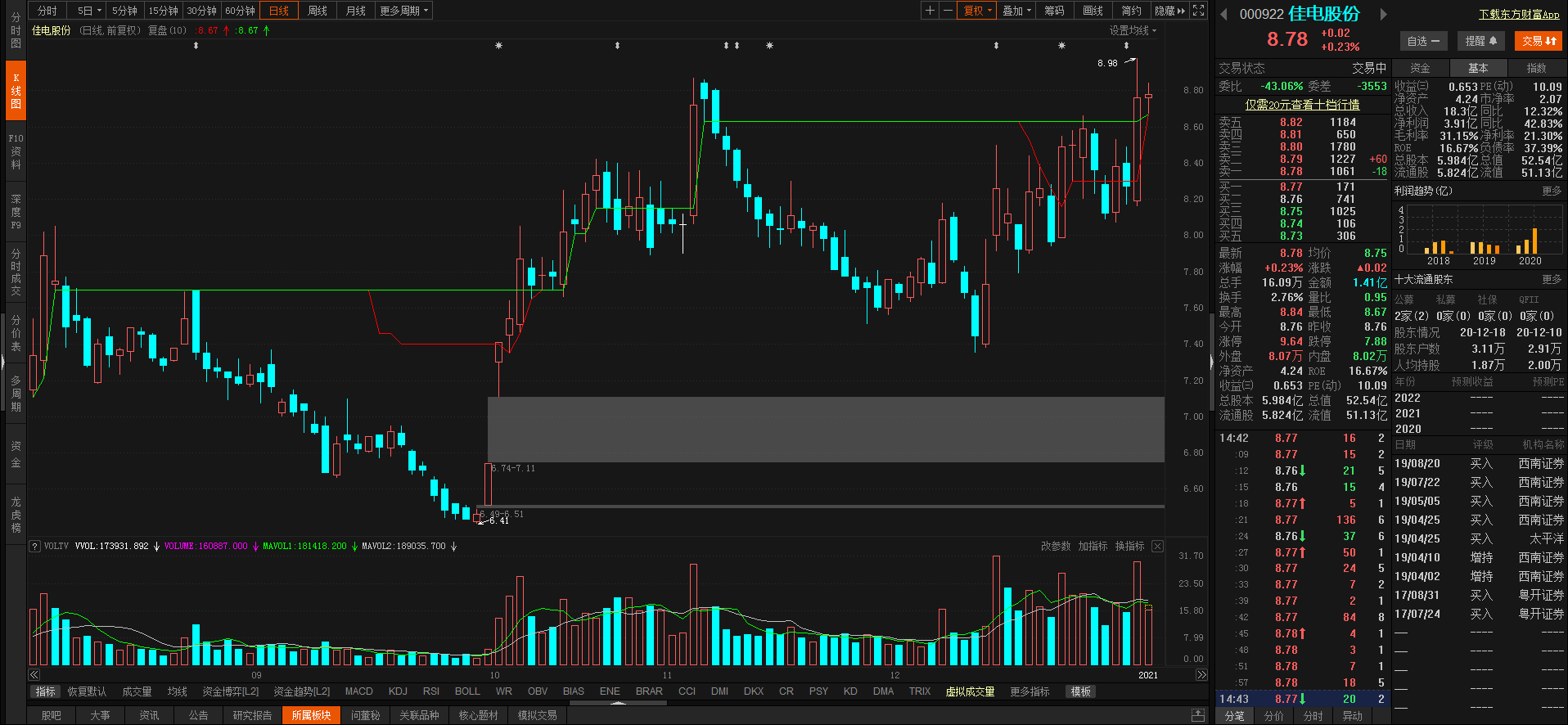
Task: Switch to 周线 weekly chart tab
Action: click(x=318, y=11)
